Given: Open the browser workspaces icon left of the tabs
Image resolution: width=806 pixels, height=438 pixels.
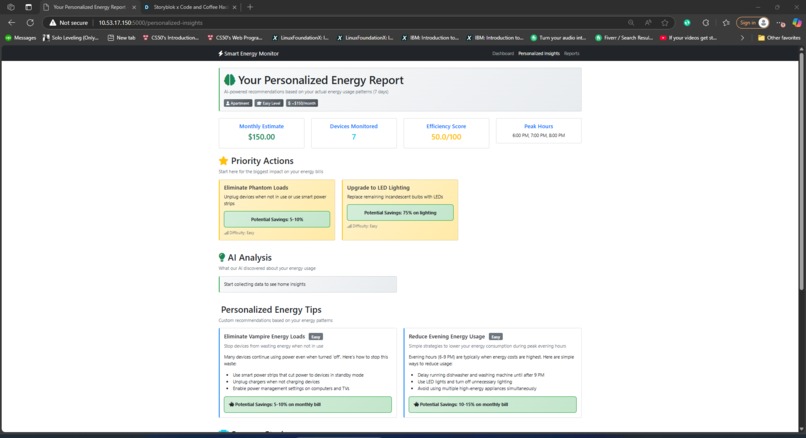Looking at the screenshot, I should 11,7.
